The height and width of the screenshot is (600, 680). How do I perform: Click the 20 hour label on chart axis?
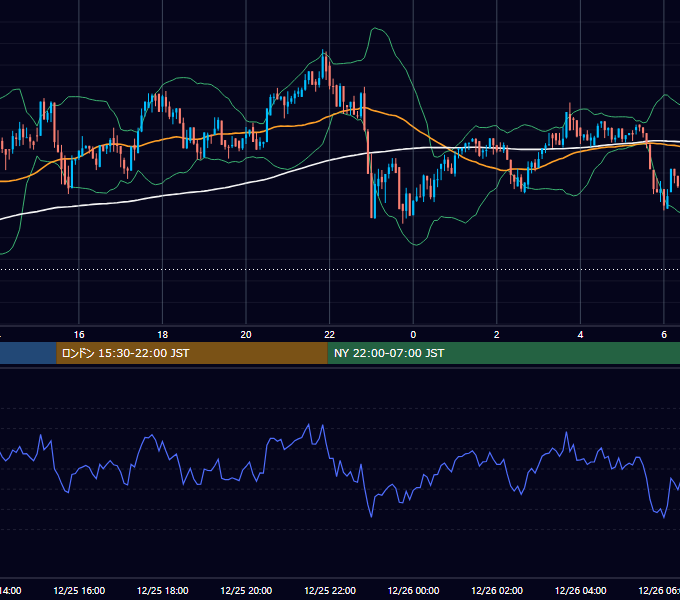[x=246, y=334]
